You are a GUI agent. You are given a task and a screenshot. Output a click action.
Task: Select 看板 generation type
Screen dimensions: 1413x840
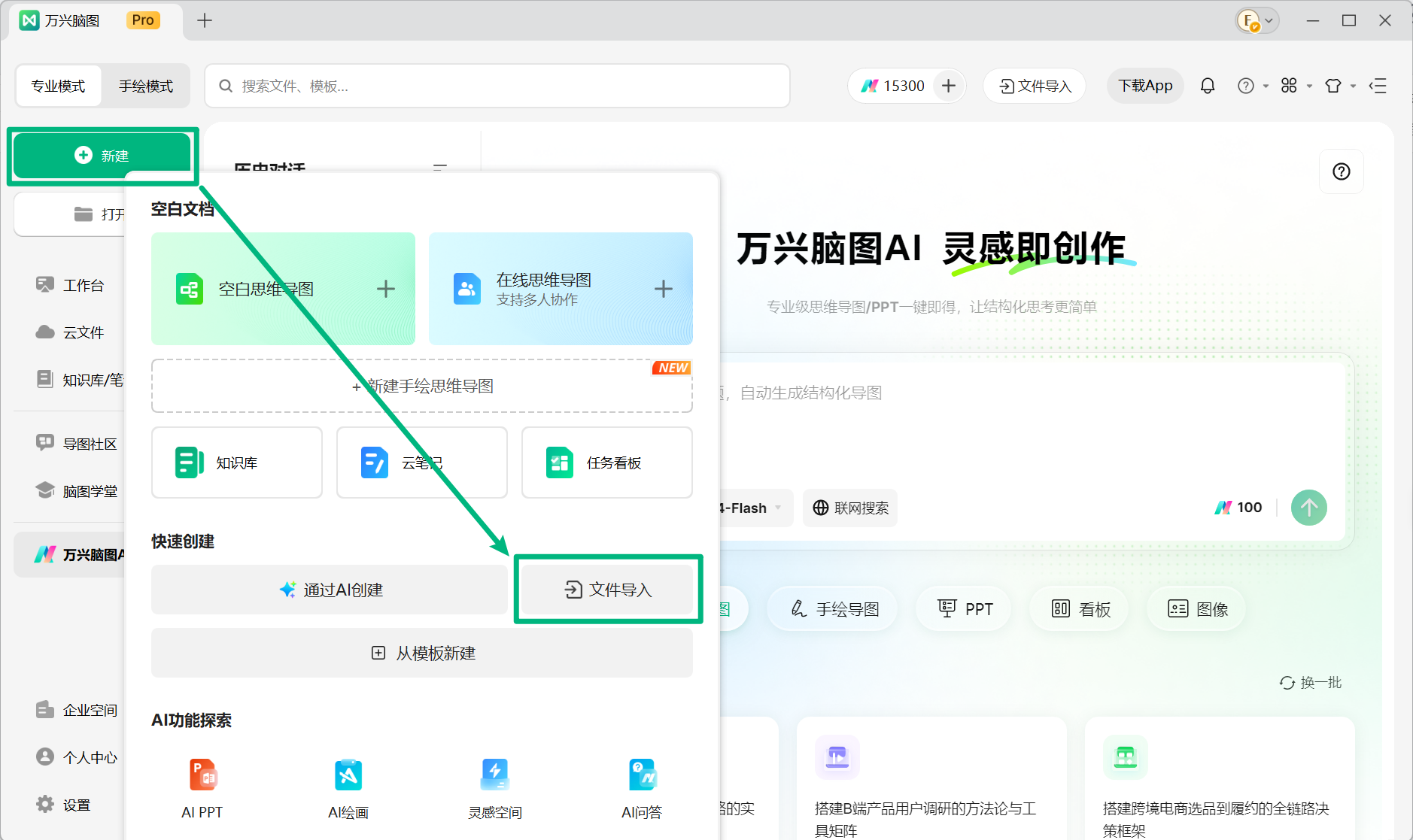[1080, 608]
